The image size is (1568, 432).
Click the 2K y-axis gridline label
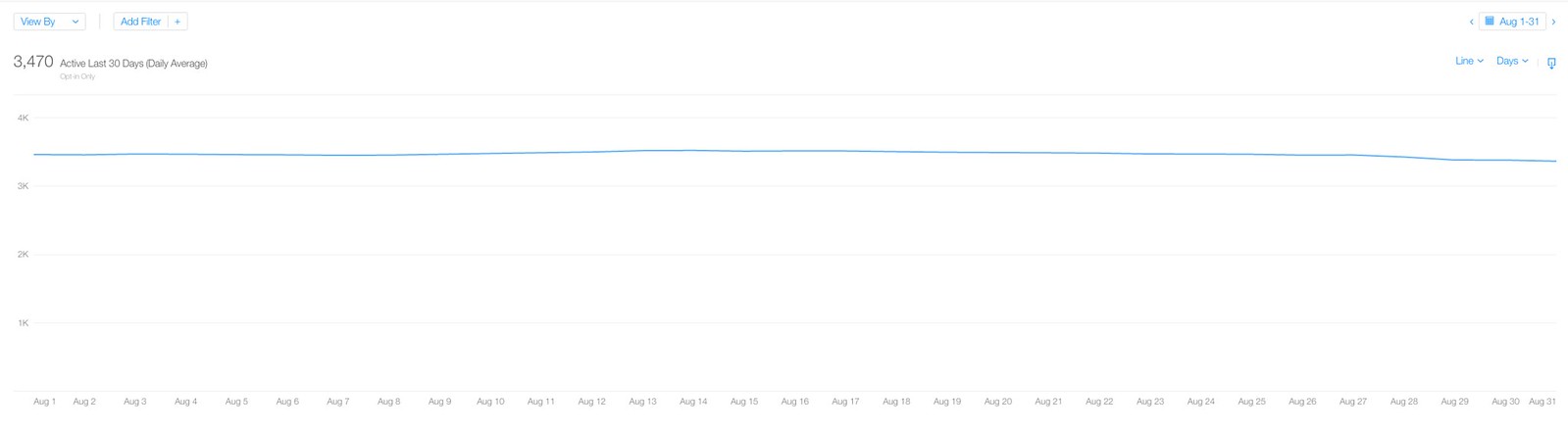click(23, 255)
